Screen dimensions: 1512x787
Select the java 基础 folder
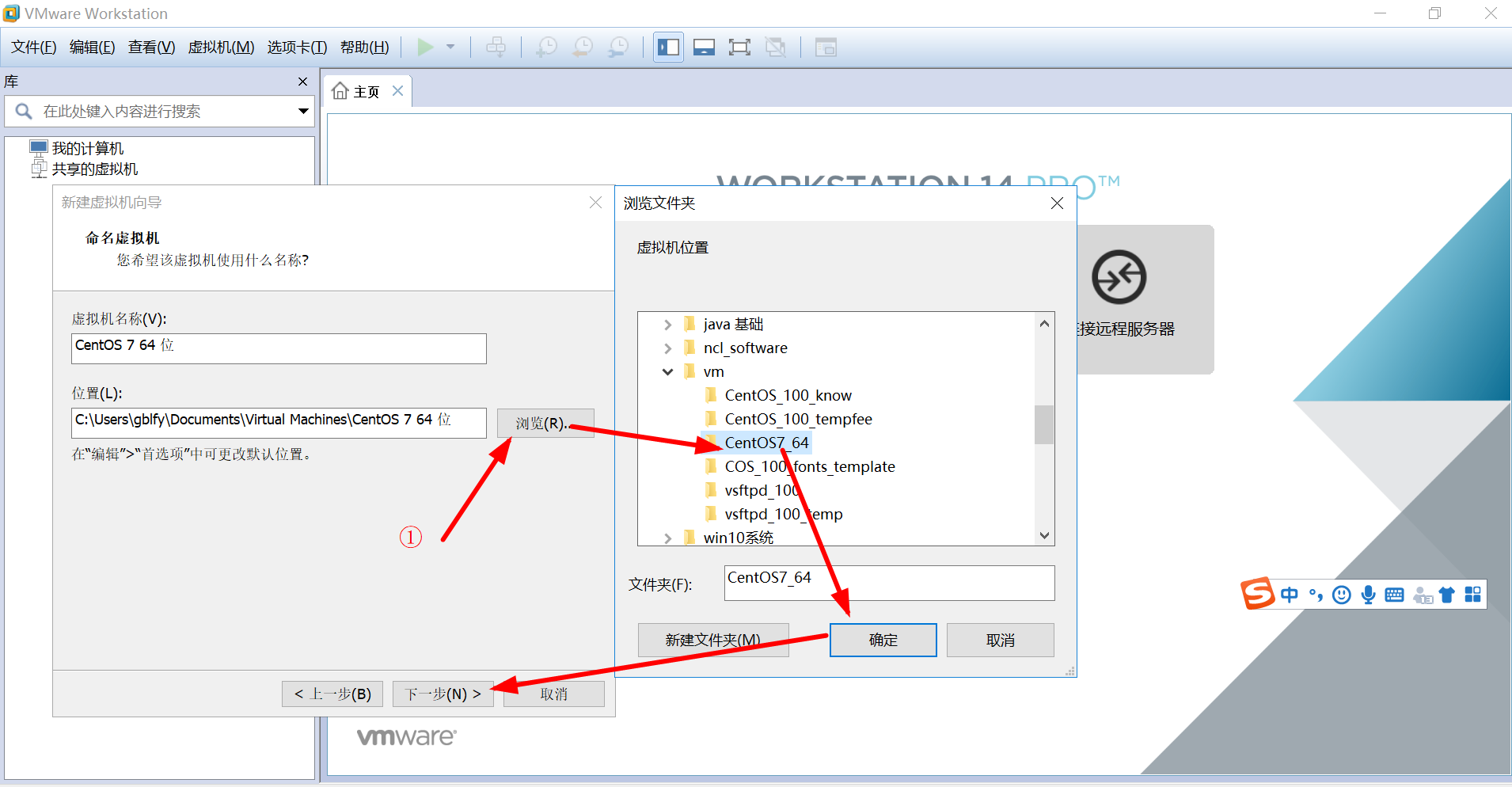733,325
